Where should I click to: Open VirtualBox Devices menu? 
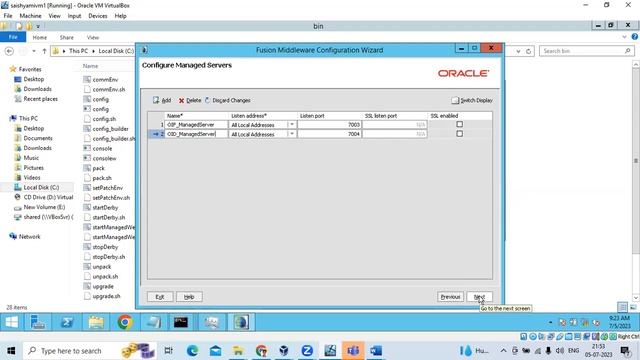(98, 16)
